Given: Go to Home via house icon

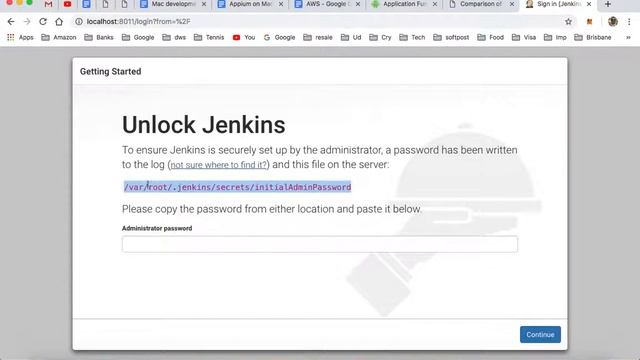Looking at the screenshot, I should point(59,22).
